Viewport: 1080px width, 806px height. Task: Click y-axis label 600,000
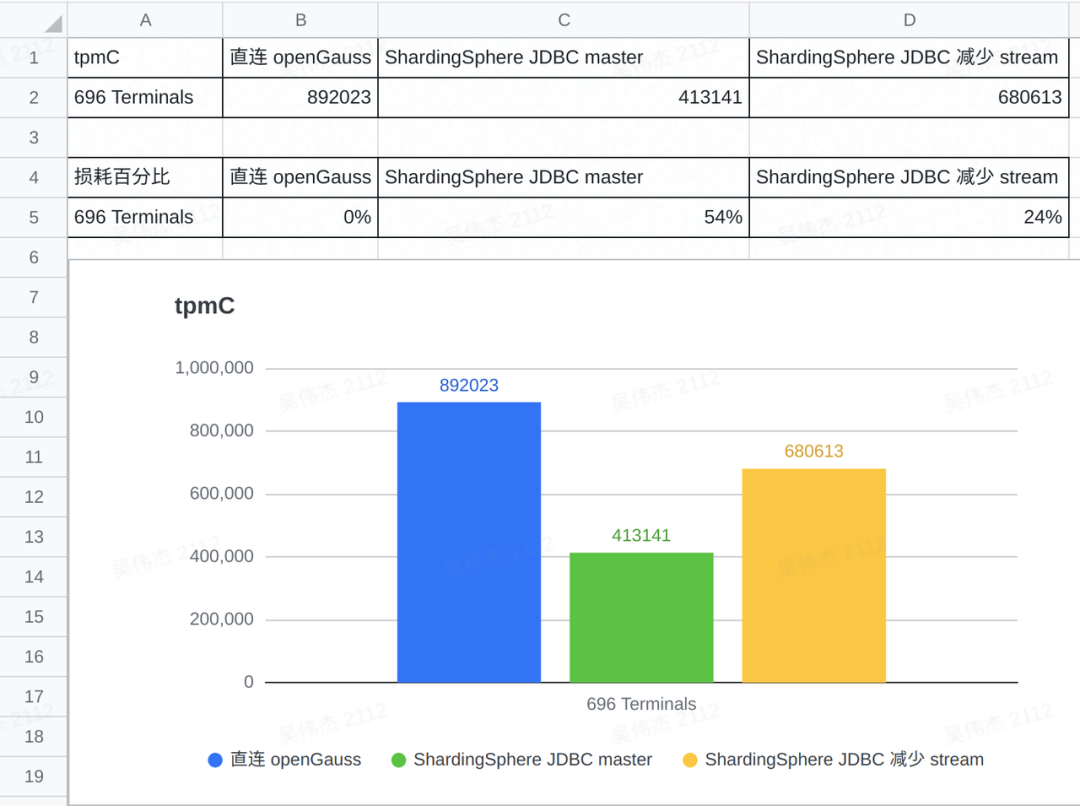tap(222, 493)
